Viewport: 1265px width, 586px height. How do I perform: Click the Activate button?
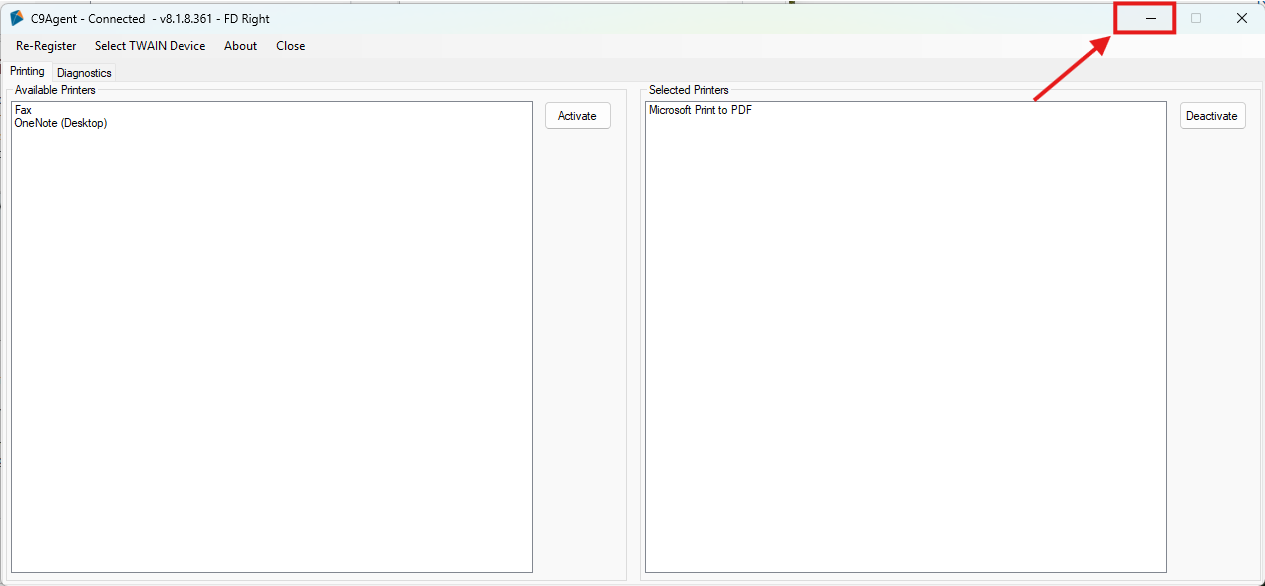pyautogui.click(x=578, y=116)
